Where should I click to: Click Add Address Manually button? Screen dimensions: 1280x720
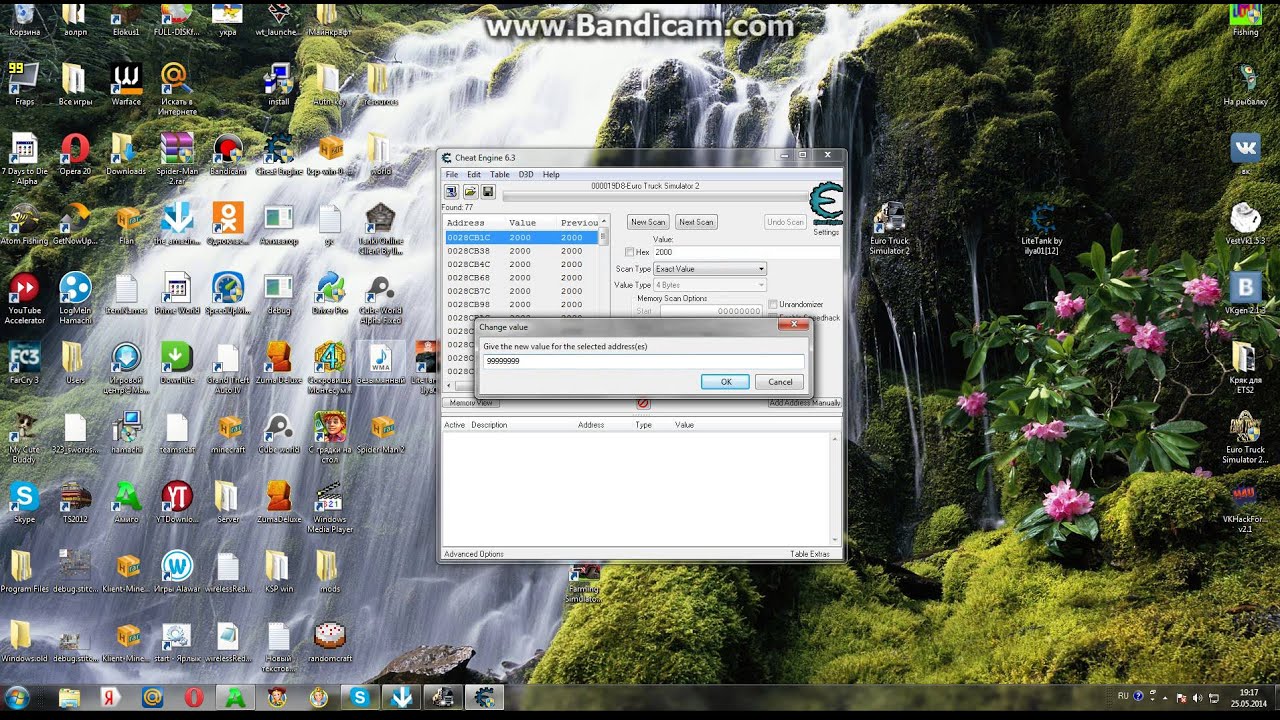[804, 403]
